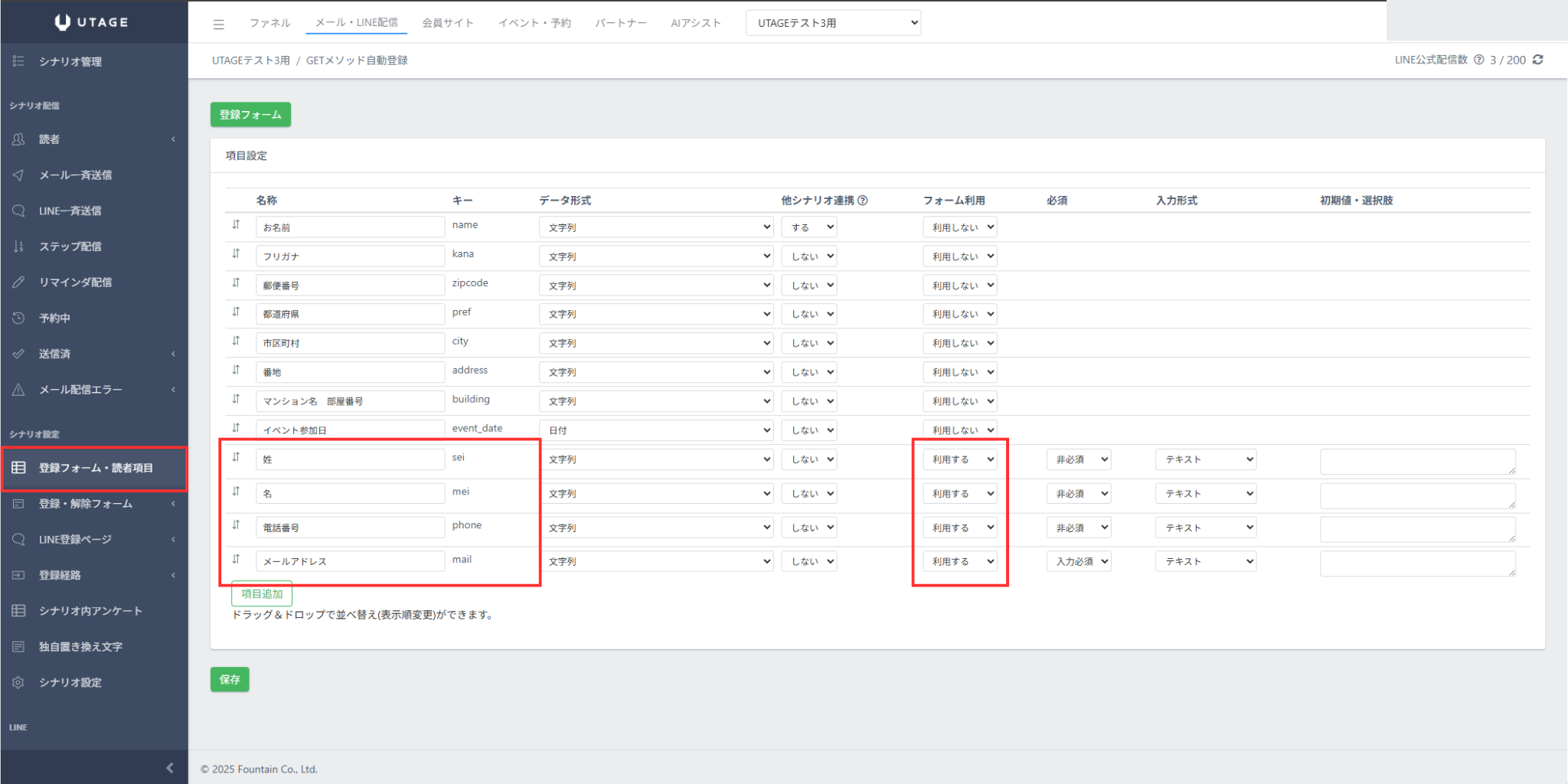Click the UTAGE logo
The image size is (1568, 784).
point(93,22)
